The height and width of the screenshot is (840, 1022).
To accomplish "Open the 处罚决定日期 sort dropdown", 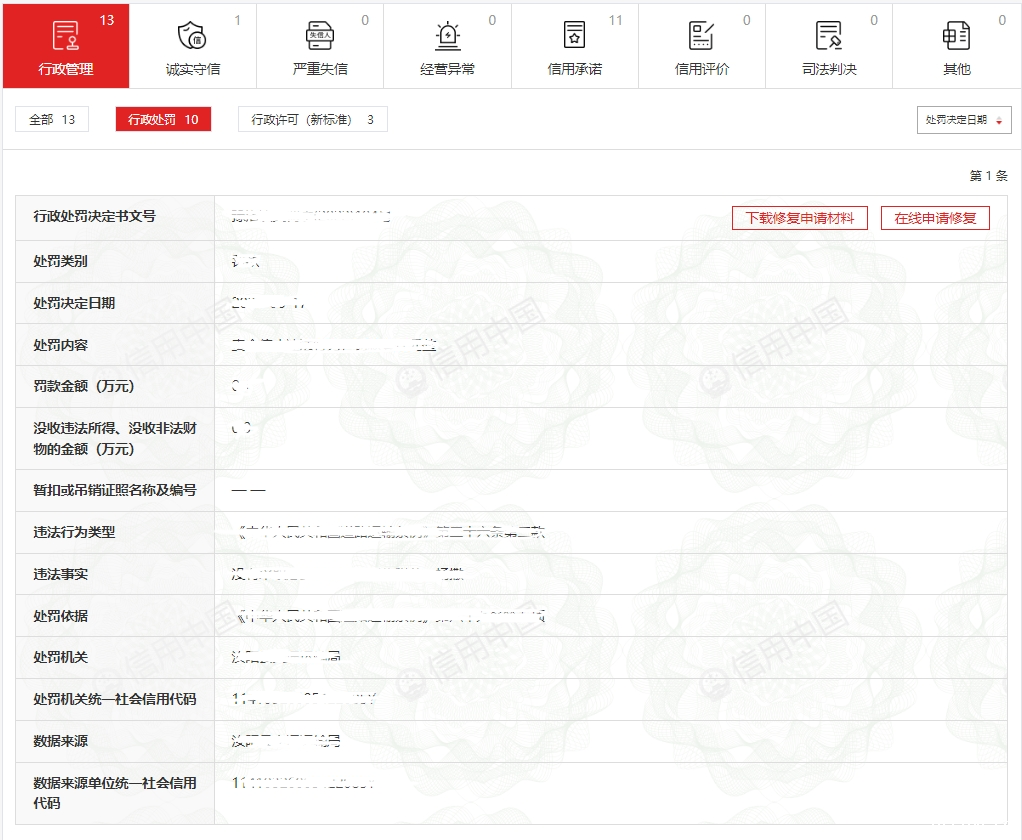I will pyautogui.click(x=963, y=120).
